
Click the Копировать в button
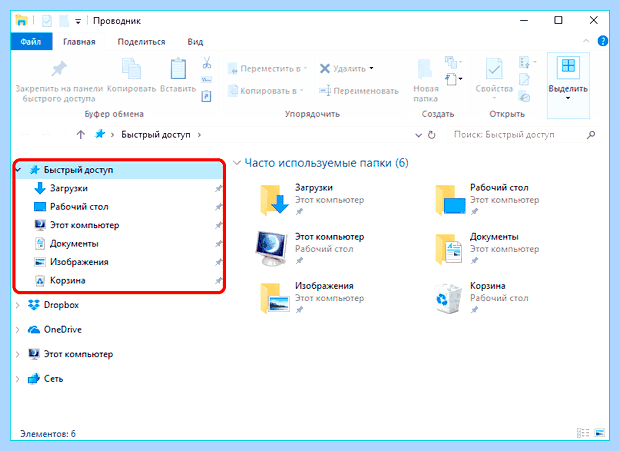(x=266, y=91)
